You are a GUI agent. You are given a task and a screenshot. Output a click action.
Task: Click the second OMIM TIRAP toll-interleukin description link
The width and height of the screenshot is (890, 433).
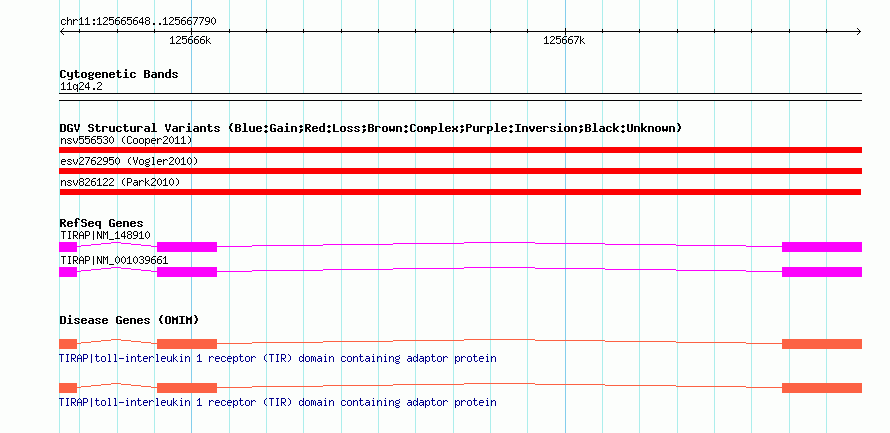278,402
